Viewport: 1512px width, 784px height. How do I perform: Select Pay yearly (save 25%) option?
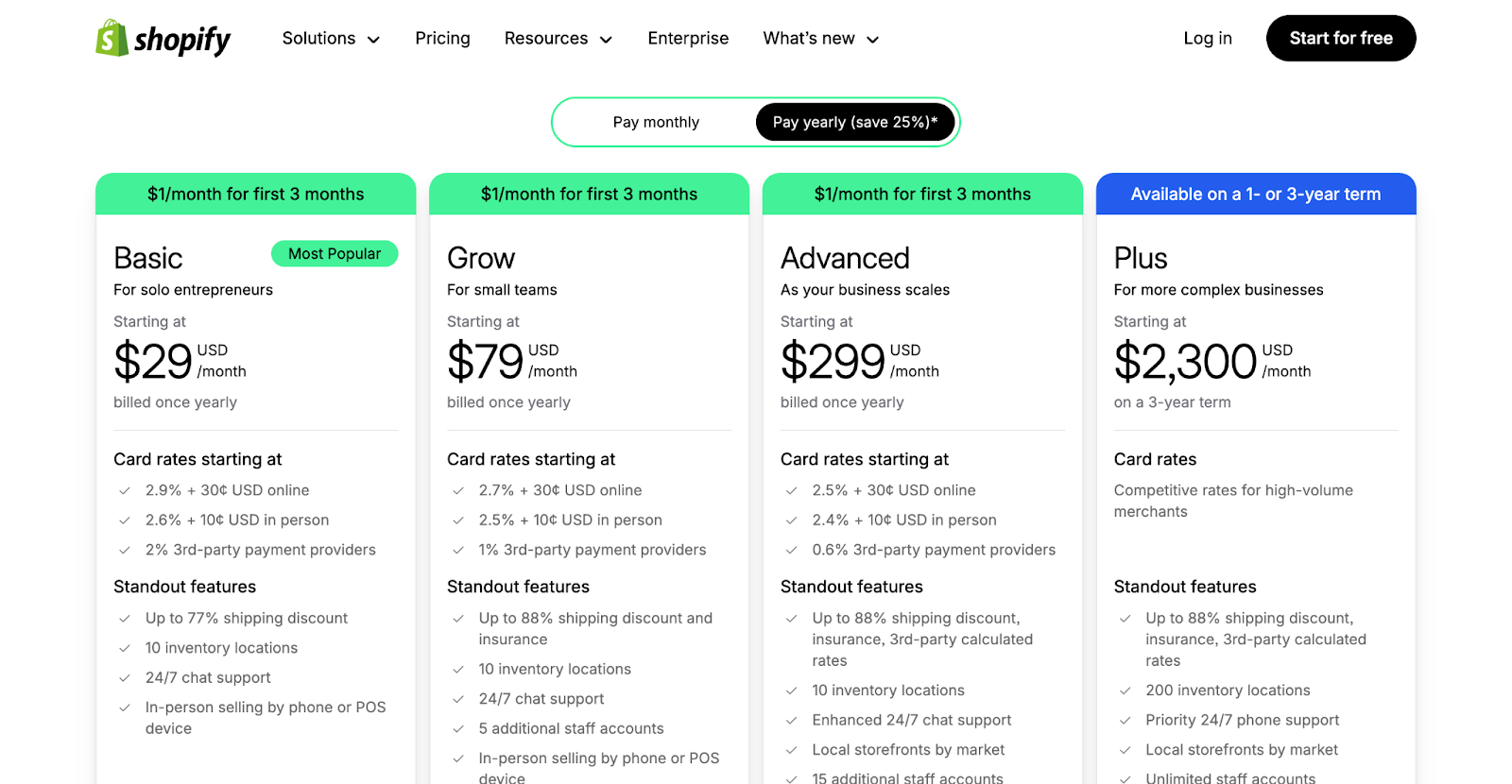(855, 122)
